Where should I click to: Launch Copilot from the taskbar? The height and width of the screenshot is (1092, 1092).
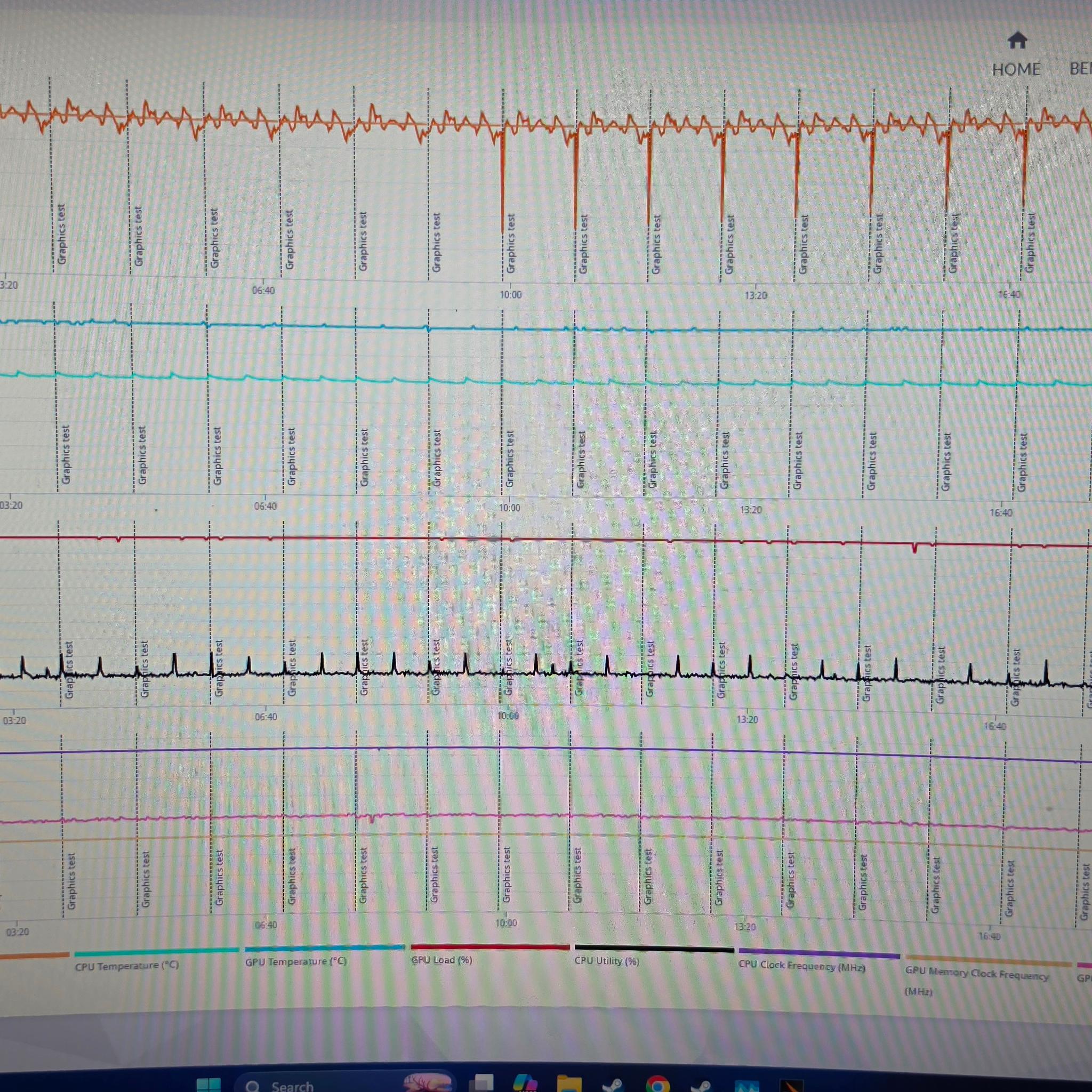pos(525,1083)
